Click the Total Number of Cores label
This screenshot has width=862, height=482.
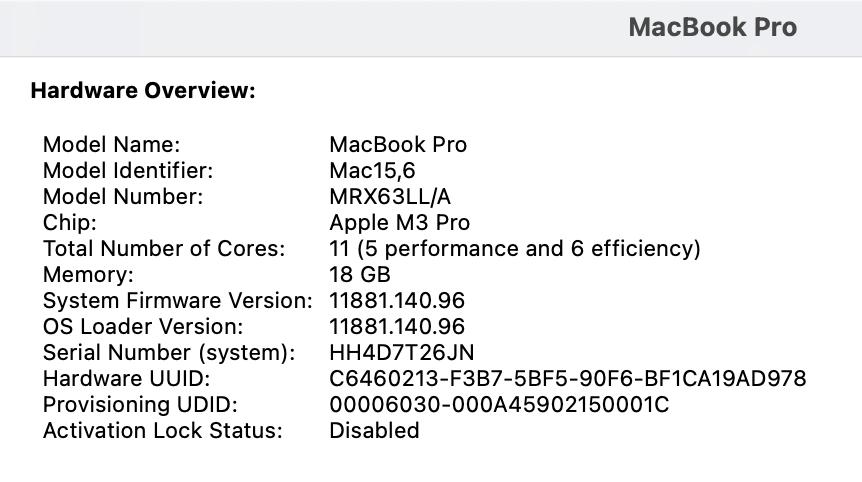(x=164, y=248)
